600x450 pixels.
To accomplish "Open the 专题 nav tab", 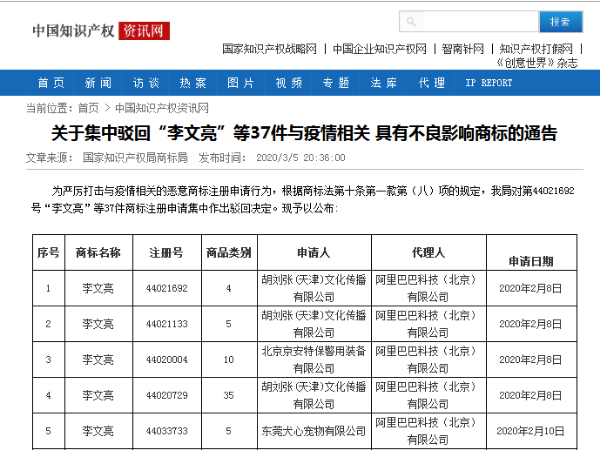I will (x=336, y=83).
